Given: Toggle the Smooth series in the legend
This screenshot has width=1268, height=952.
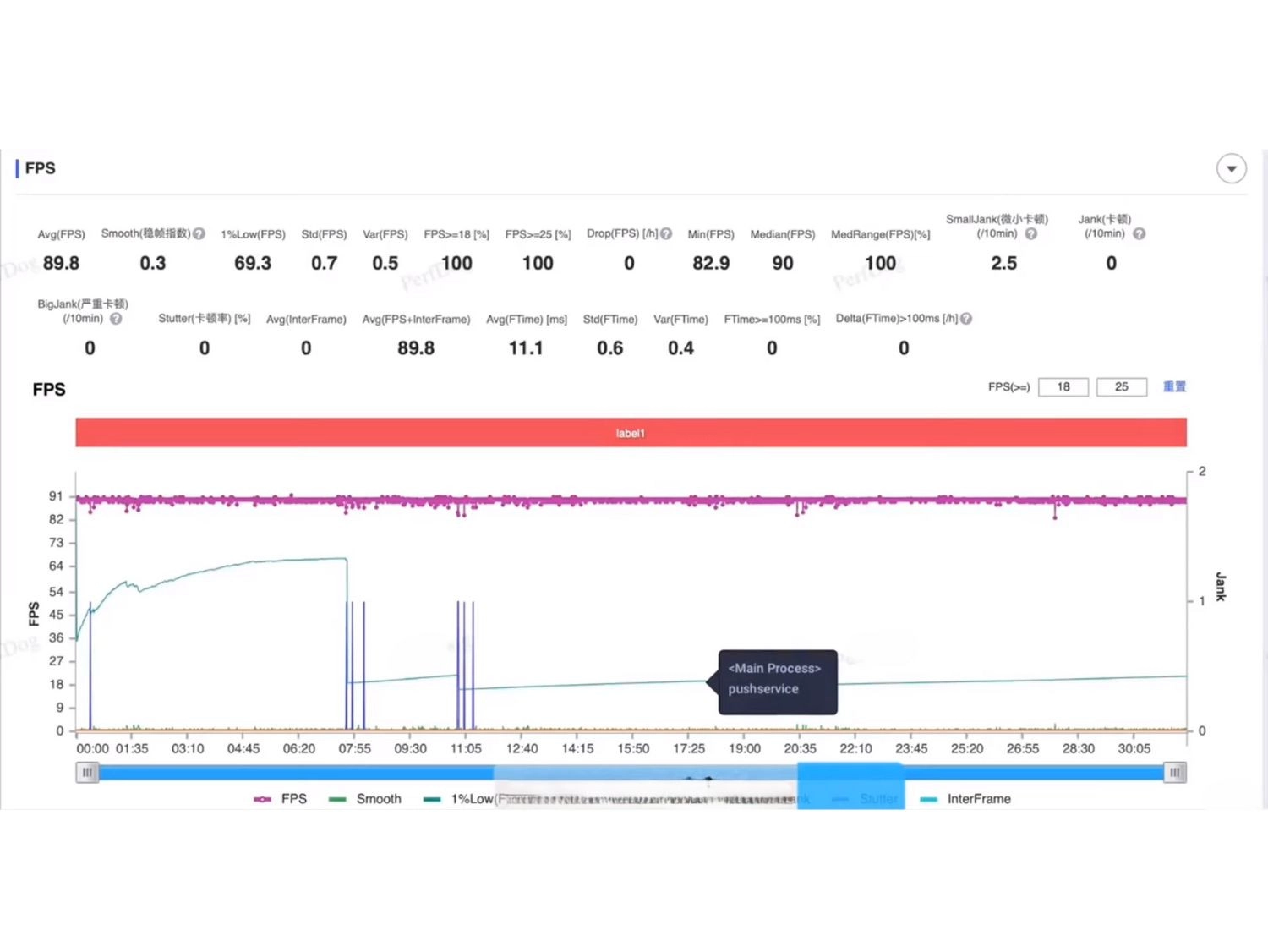Looking at the screenshot, I should pos(365,799).
